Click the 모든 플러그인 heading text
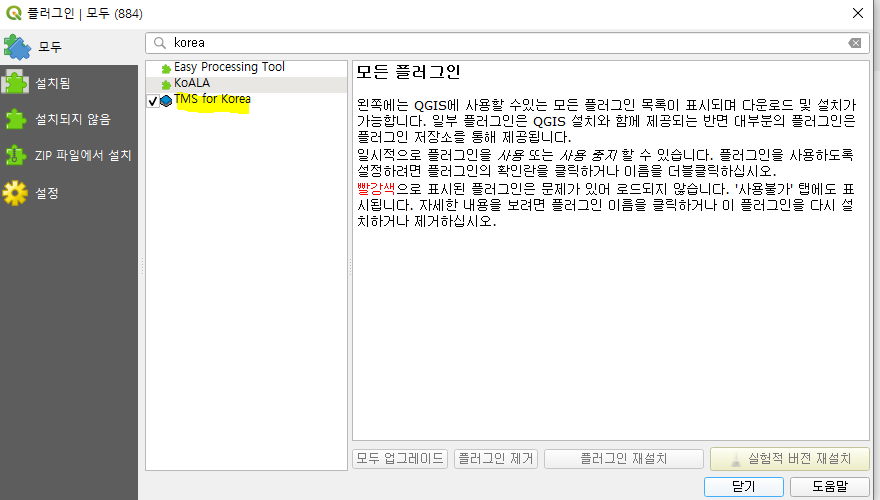880x500 pixels. coord(409,72)
